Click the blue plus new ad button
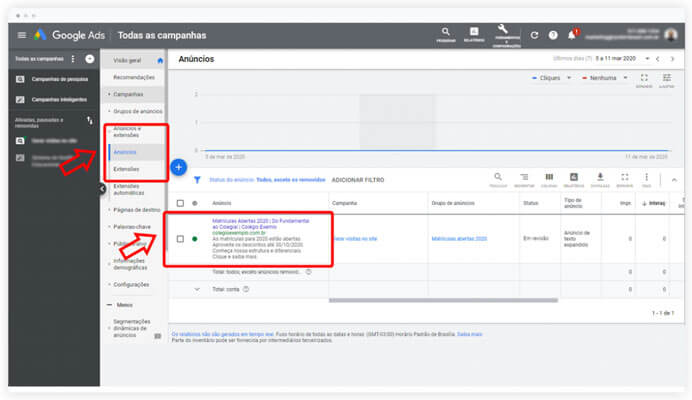Screen dimensions: 692x400 tap(179, 167)
